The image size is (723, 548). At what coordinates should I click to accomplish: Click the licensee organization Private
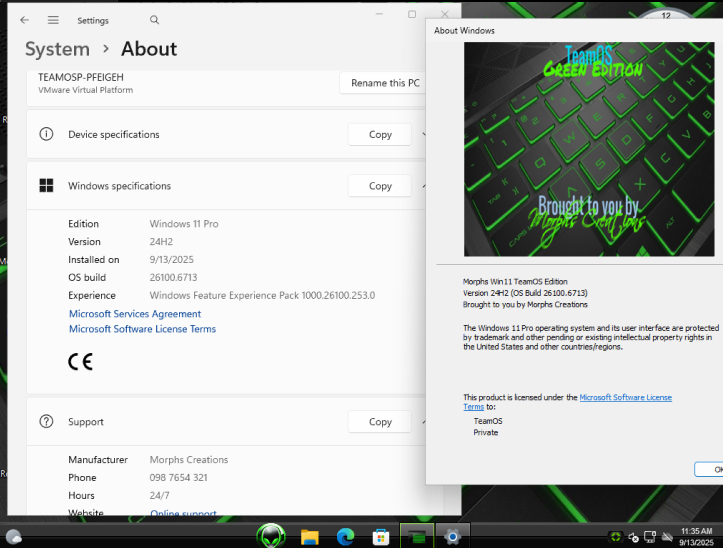click(x=486, y=433)
